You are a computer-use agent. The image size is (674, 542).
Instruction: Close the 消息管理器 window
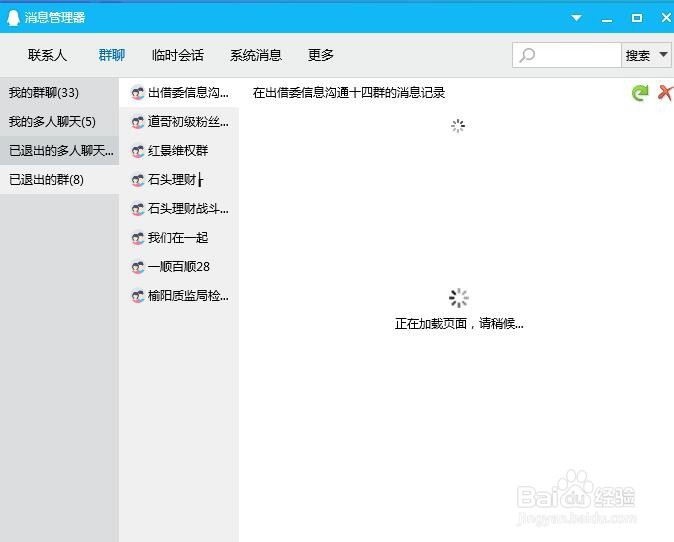coord(666,18)
